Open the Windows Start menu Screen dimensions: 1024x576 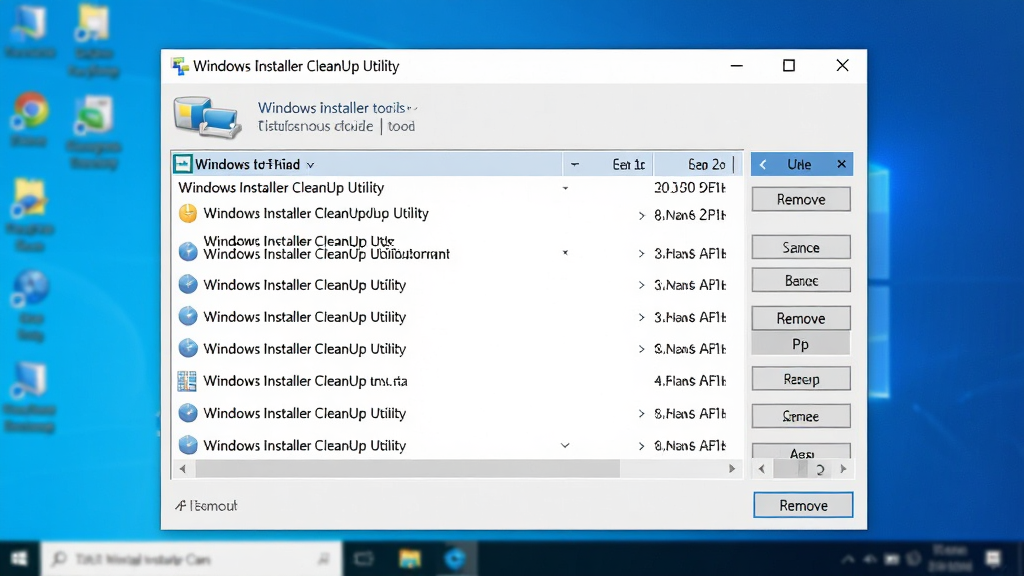(x=20, y=559)
